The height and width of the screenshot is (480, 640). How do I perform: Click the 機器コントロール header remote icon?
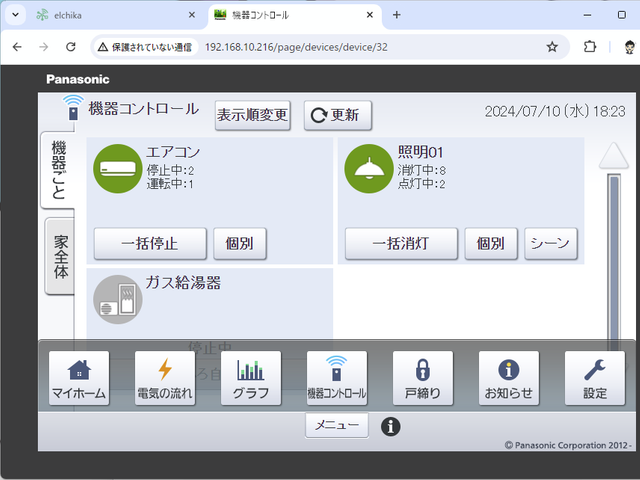click(73, 107)
